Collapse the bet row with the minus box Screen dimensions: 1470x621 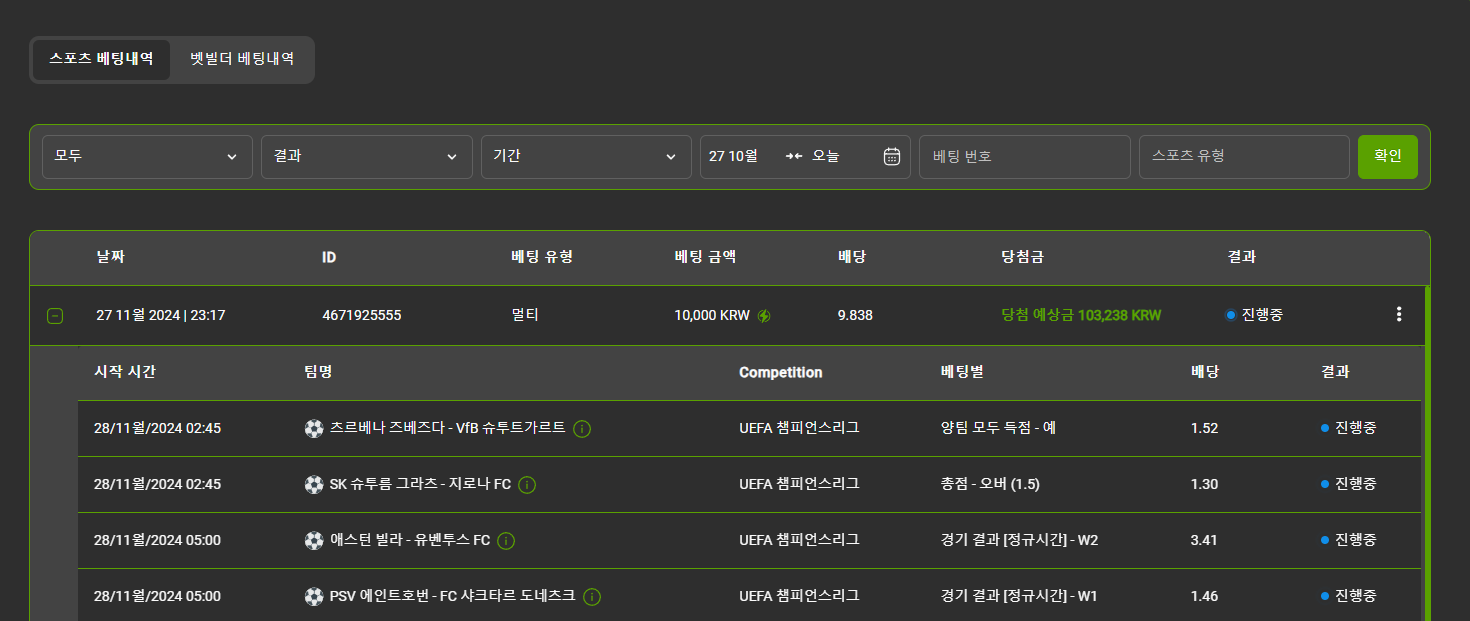(55, 316)
